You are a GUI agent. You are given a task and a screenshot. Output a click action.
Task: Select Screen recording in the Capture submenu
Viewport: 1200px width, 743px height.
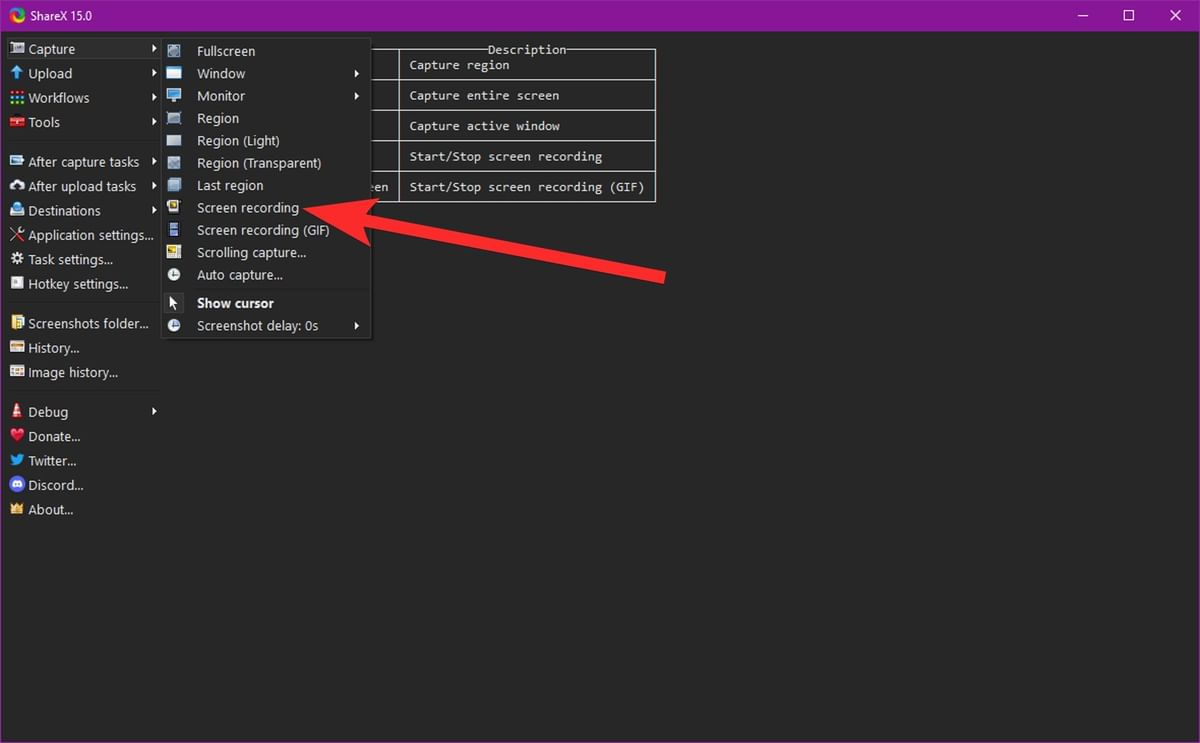246,207
